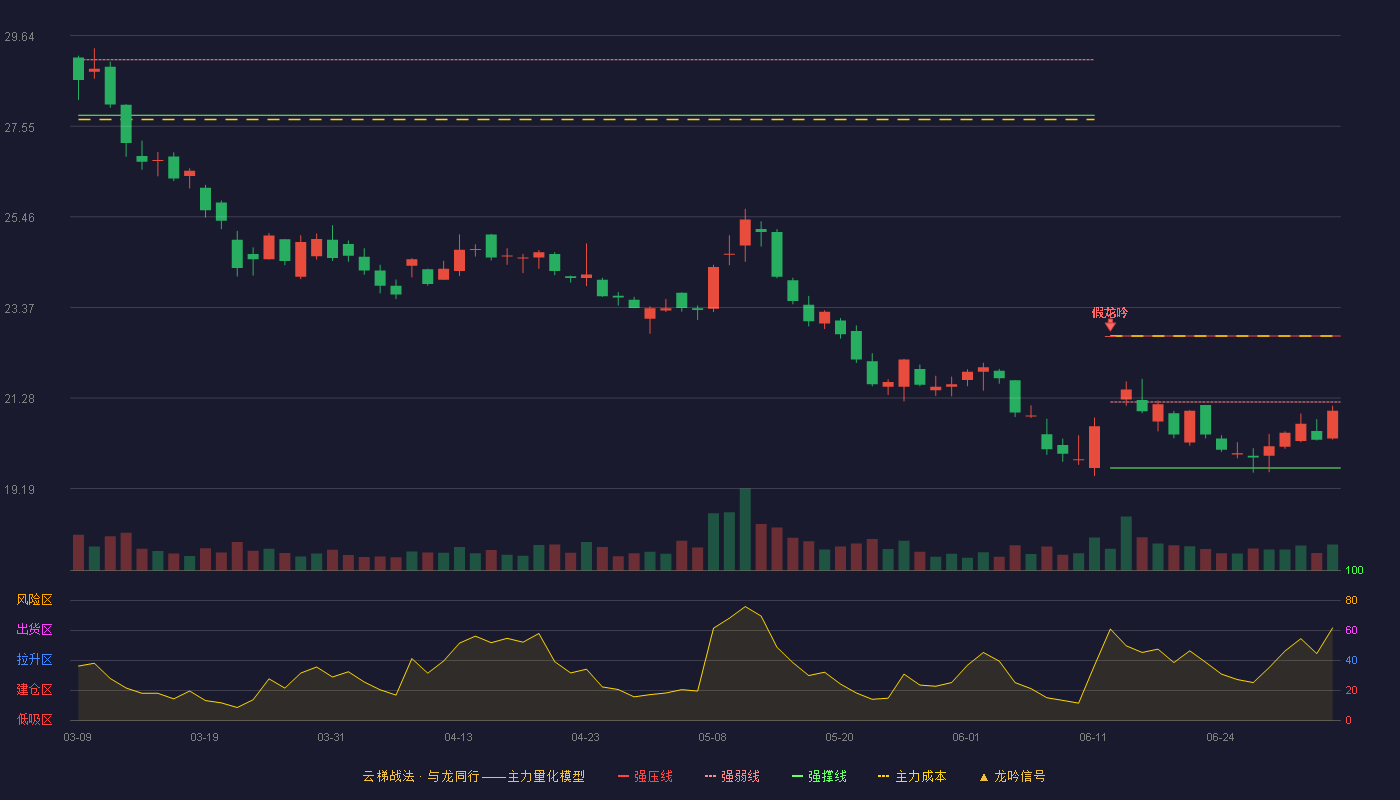Click the 25.46 price axis label

(19, 217)
